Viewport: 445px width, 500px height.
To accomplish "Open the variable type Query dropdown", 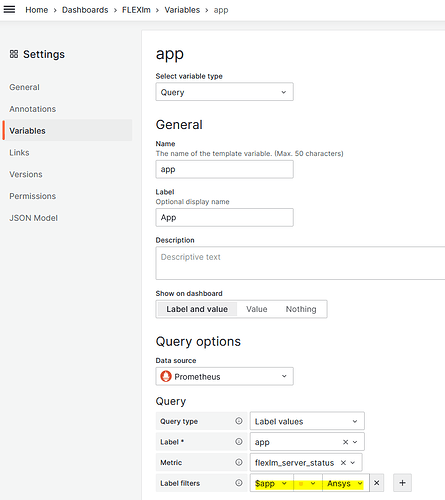I will [x=224, y=92].
